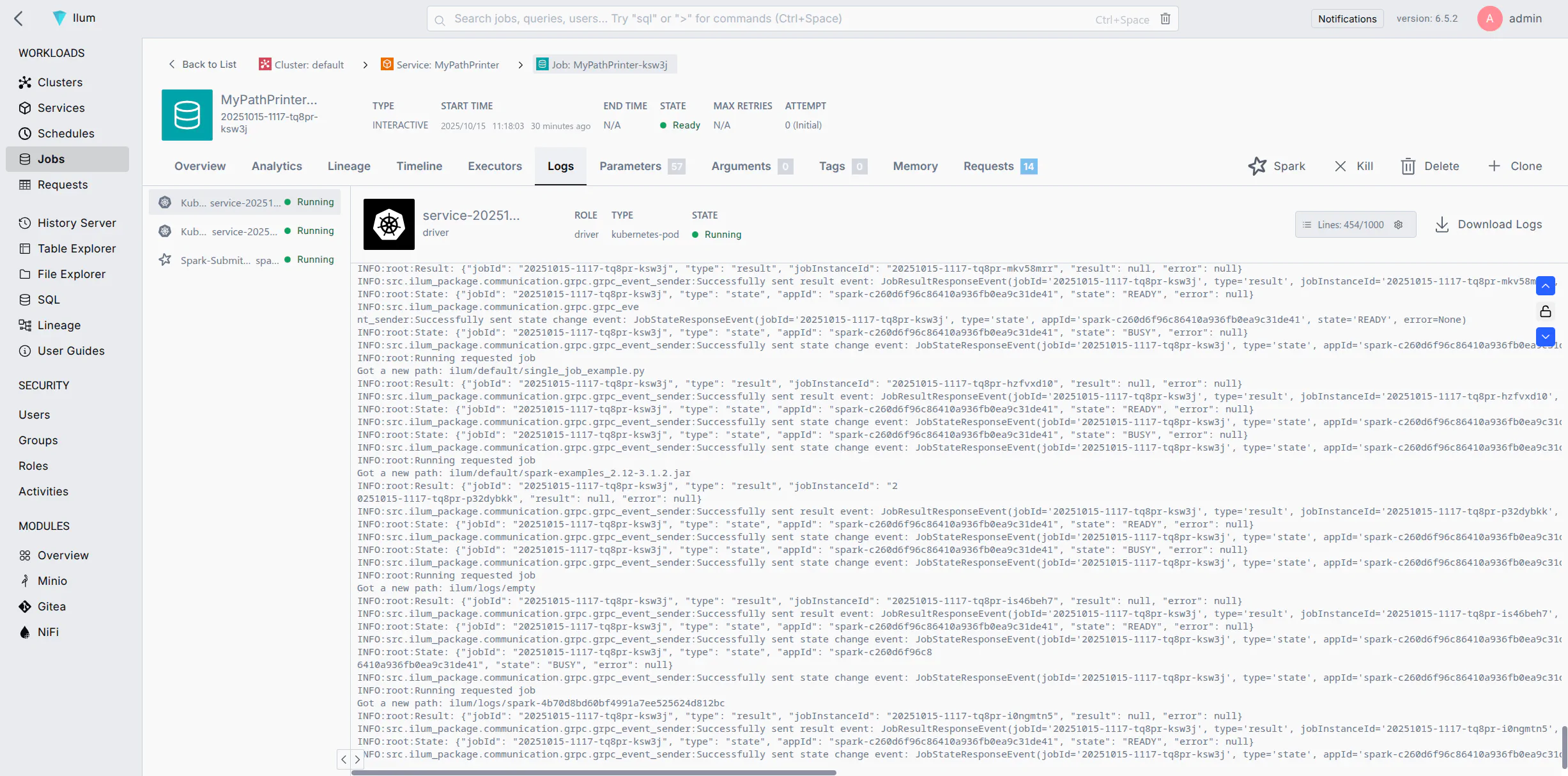Open the Parameters tab
The width and height of the screenshot is (1568, 776).
[630, 166]
